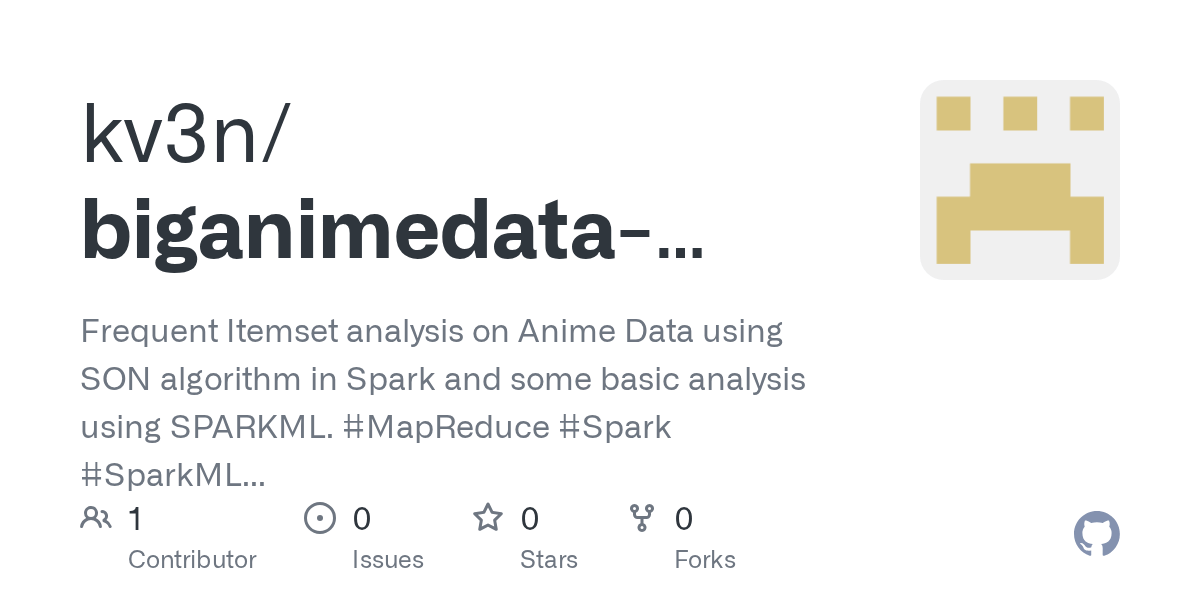Screen dimensions: 1200x600
Task: Open the kv3n/ owner name
Action: [187, 139]
